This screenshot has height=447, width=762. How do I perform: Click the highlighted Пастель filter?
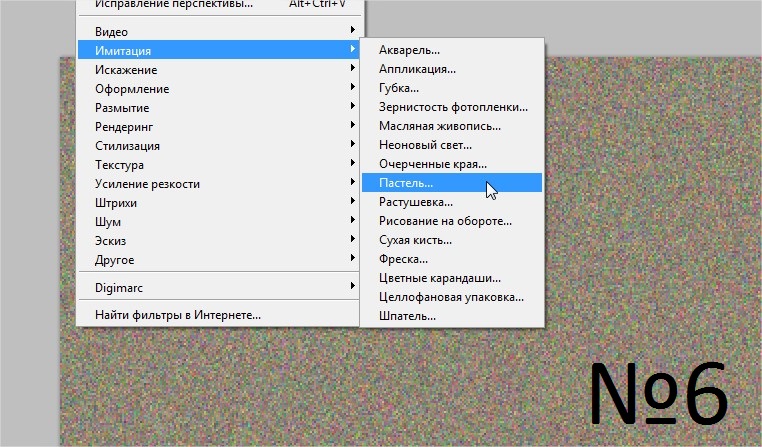452,182
